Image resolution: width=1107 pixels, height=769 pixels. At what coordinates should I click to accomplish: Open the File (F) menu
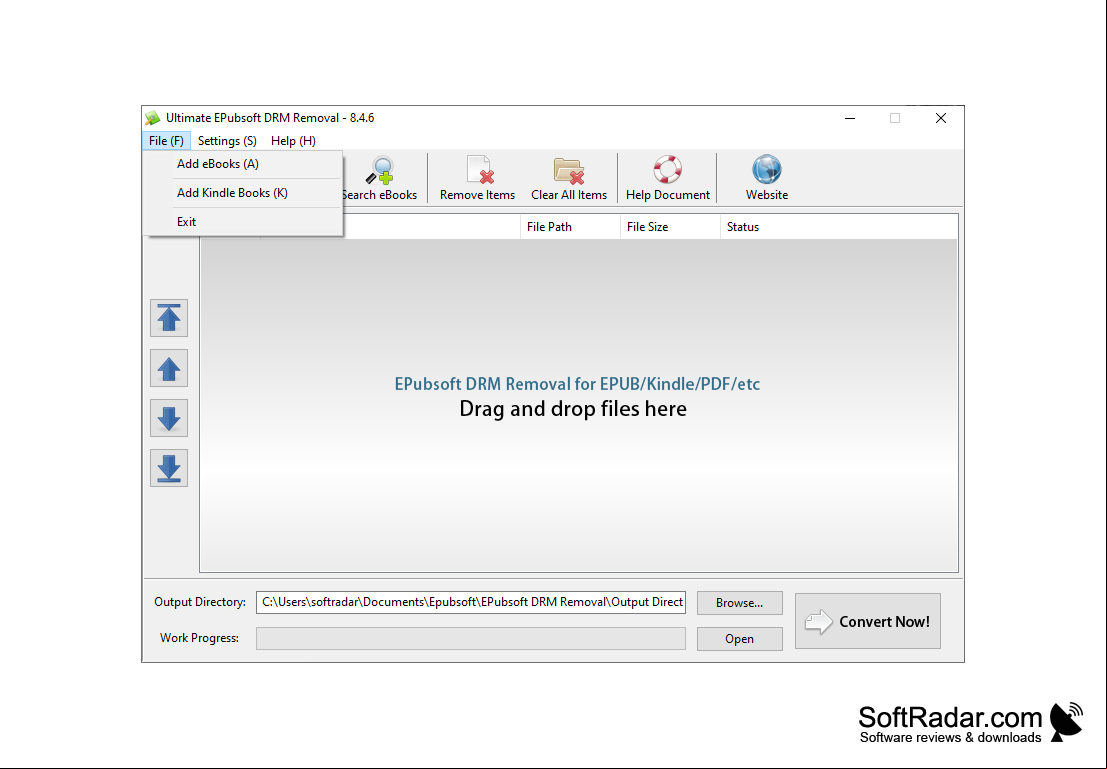[x=167, y=141]
